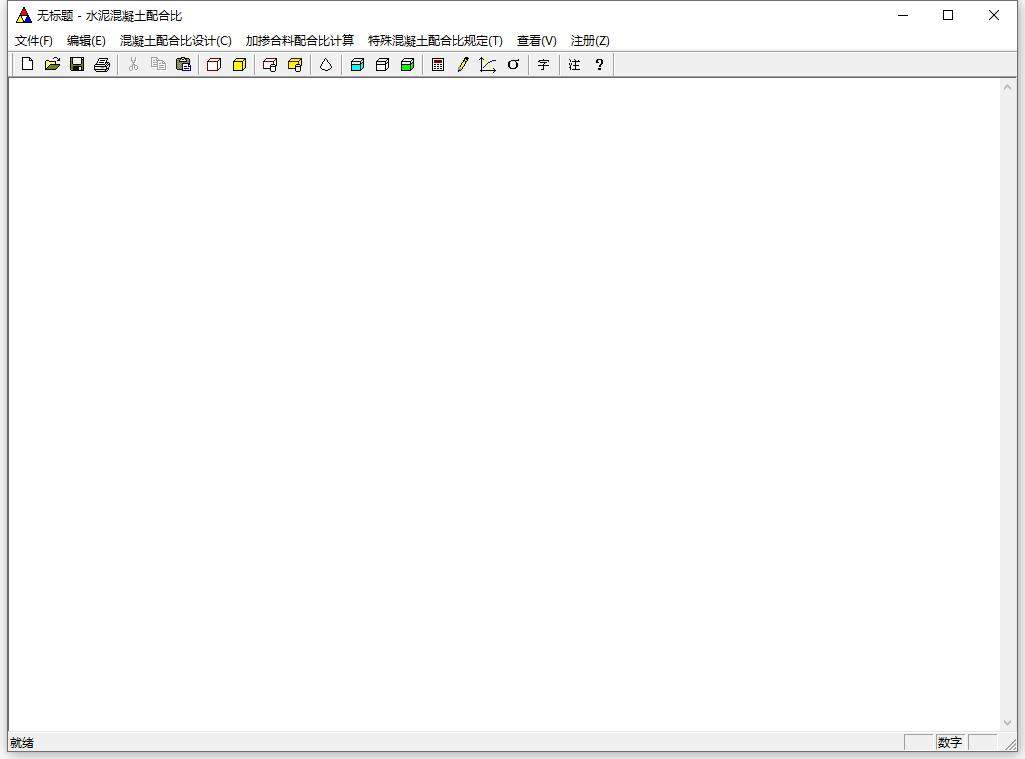Expand the 特殊混凝土配合比规定(T) menu

pyautogui.click(x=435, y=41)
